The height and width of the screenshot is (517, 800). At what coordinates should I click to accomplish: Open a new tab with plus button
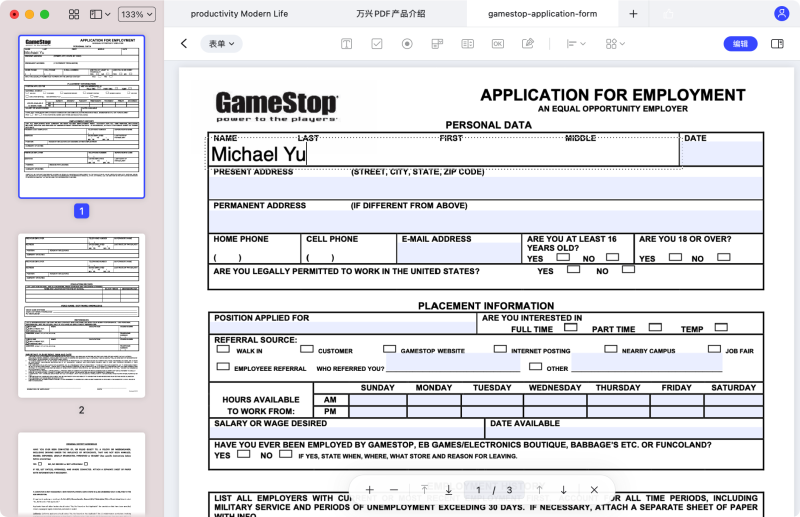coord(633,14)
